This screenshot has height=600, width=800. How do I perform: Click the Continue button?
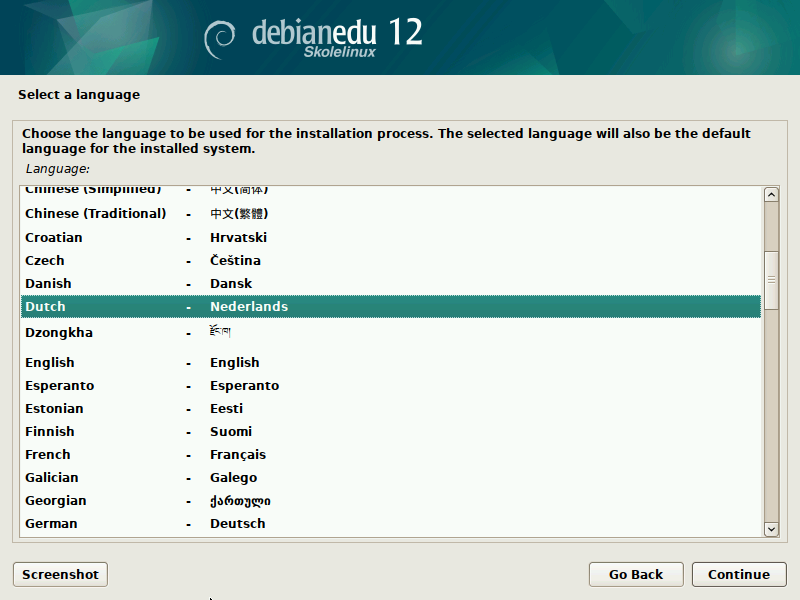tap(739, 574)
